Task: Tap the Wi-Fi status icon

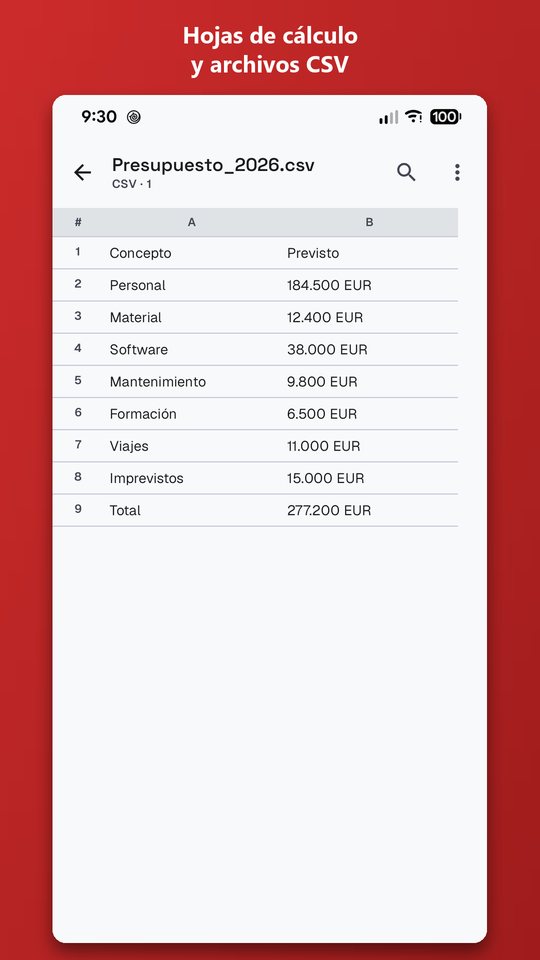Action: [x=414, y=116]
